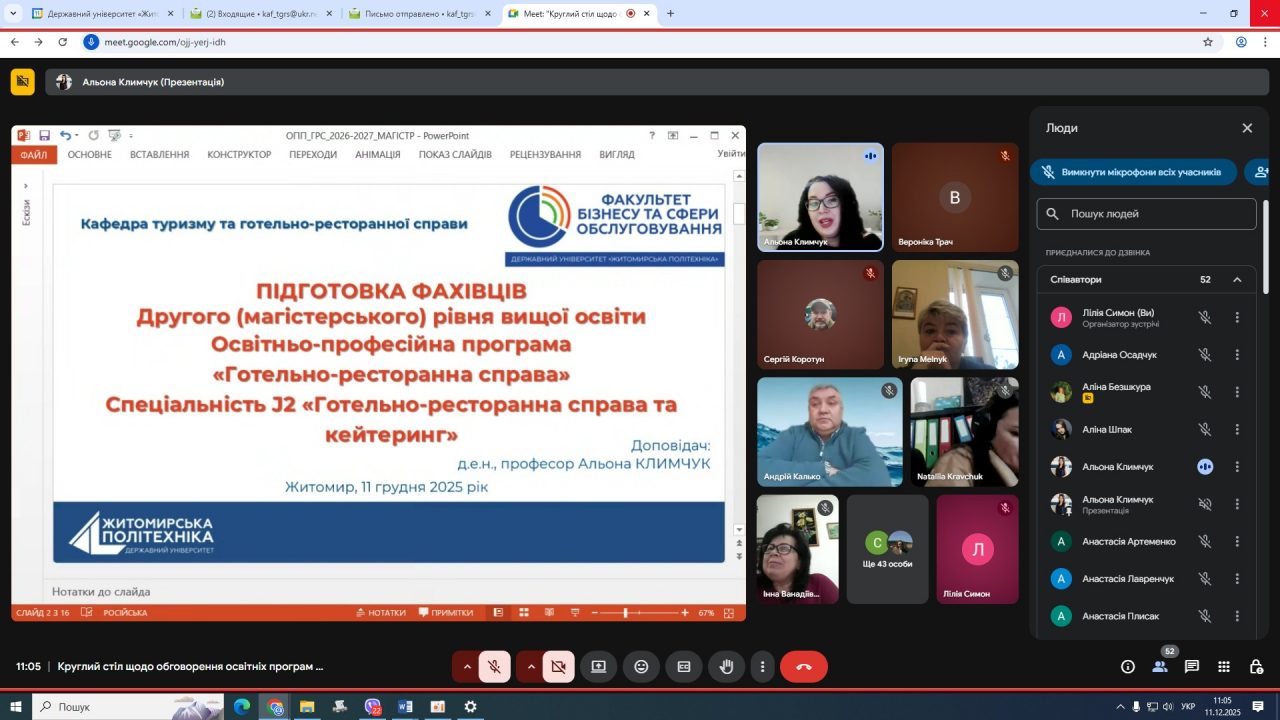The height and width of the screenshot is (720, 1280).
Task: Open the ВСТАВЛЕННЯ ribbon tab
Action: [x=159, y=155]
